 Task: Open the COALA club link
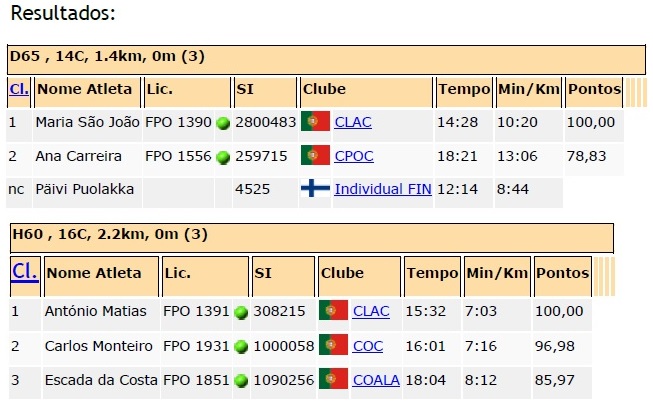click(376, 380)
